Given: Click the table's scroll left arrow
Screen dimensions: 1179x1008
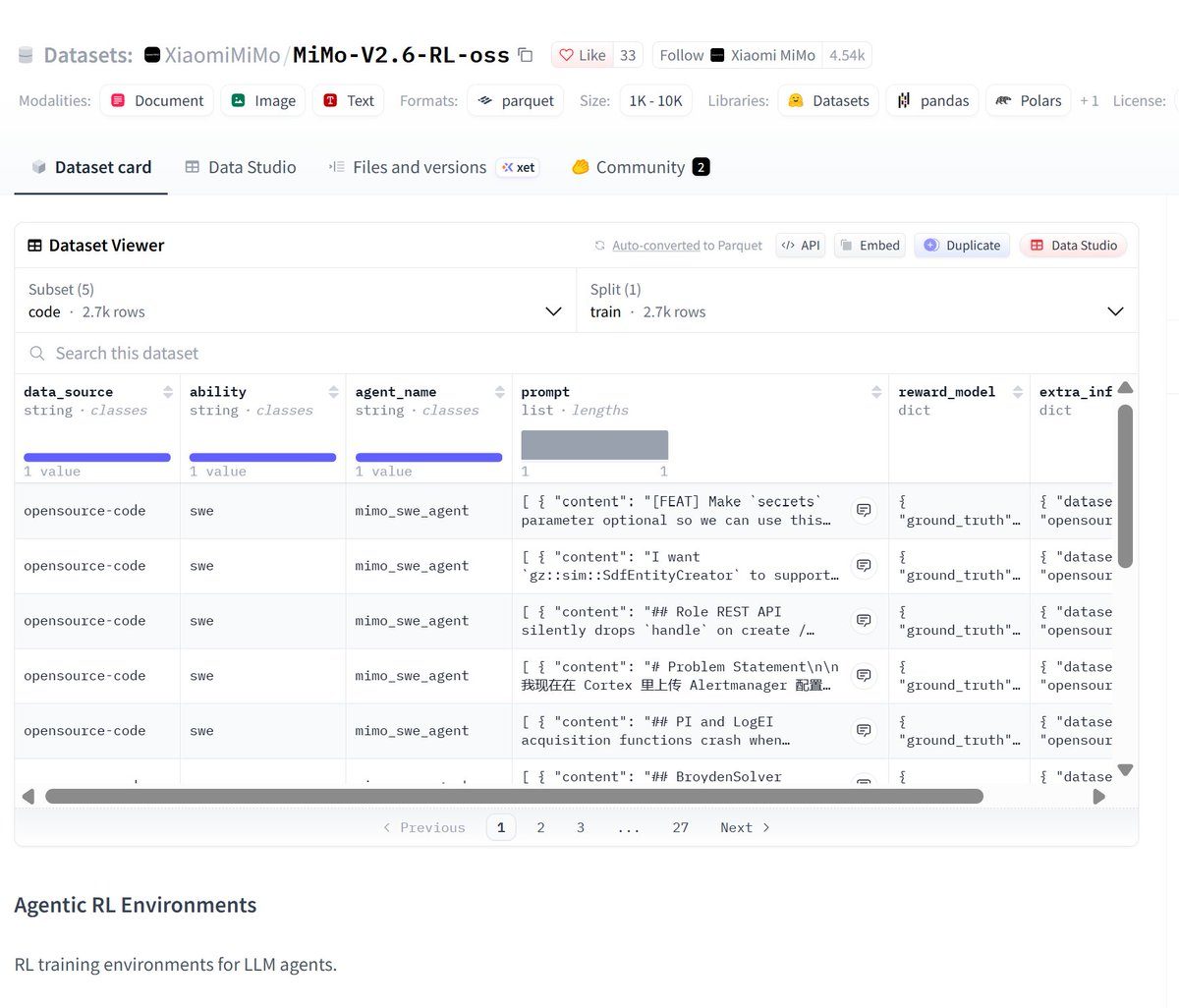Looking at the screenshot, I should 28,796.
